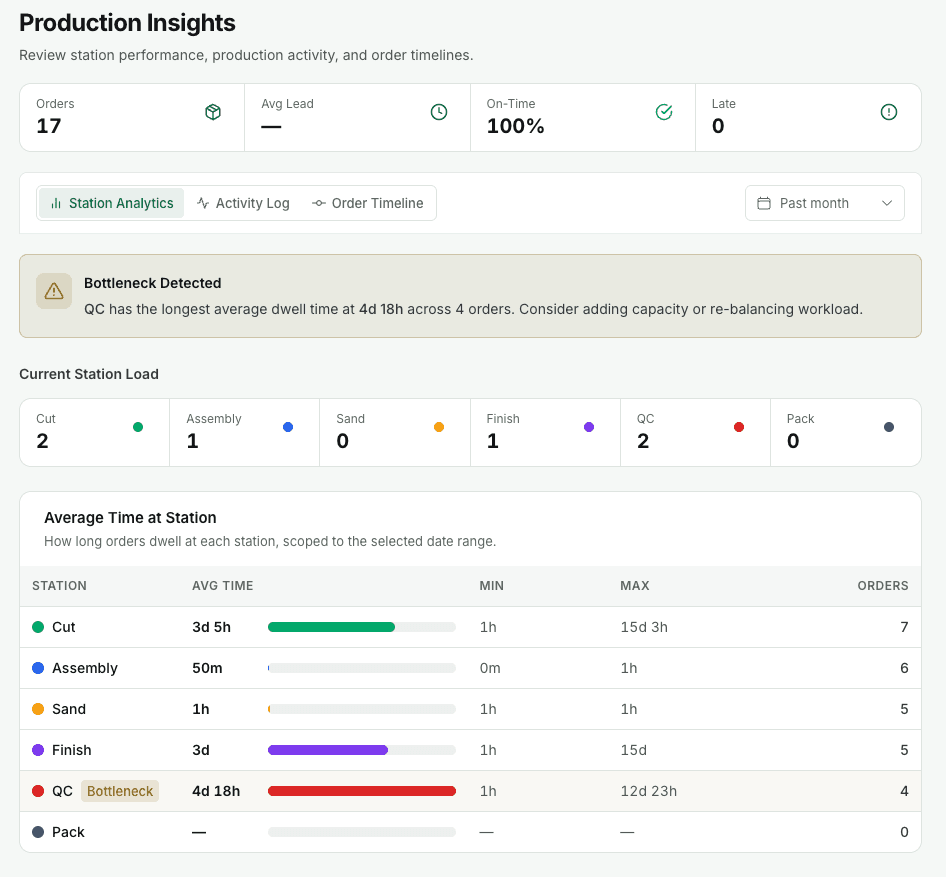Click the ORDERS column header
The height and width of the screenshot is (877, 946).
click(883, 586)
